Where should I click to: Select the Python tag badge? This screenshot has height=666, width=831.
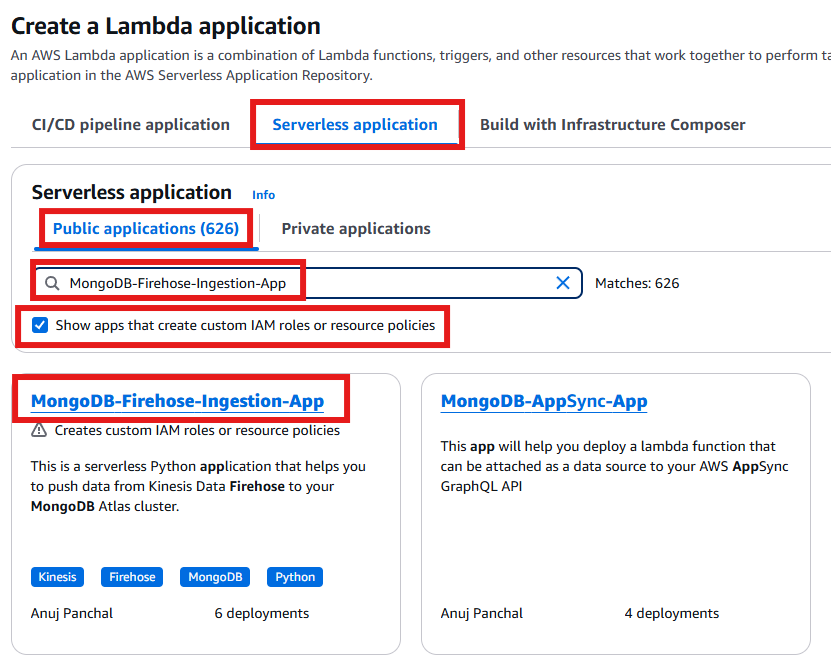click(294, 577)
